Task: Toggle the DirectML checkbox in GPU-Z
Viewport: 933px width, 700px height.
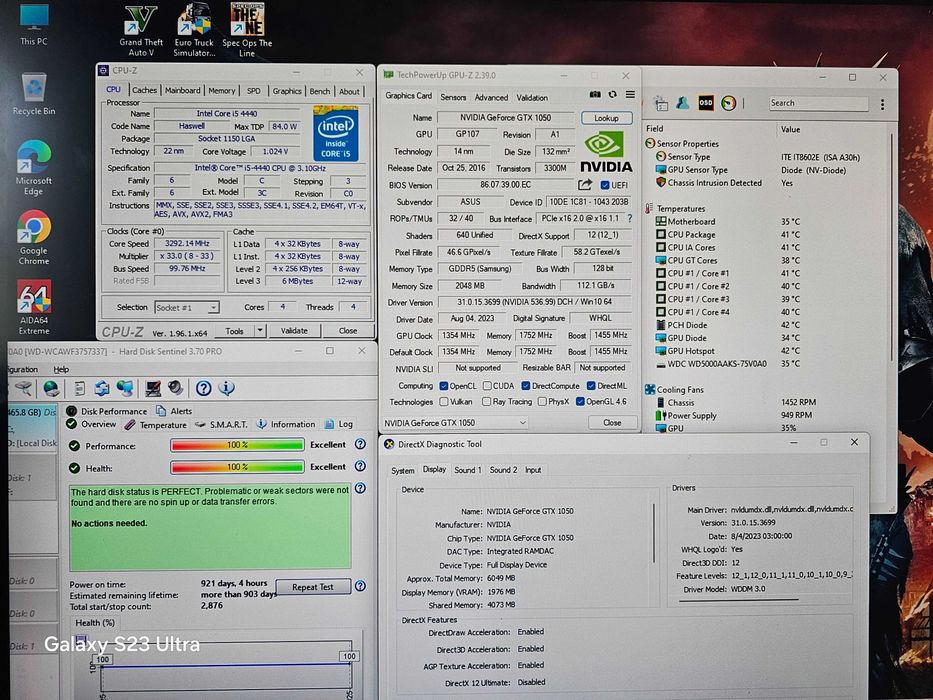Action: coord(591,386)
